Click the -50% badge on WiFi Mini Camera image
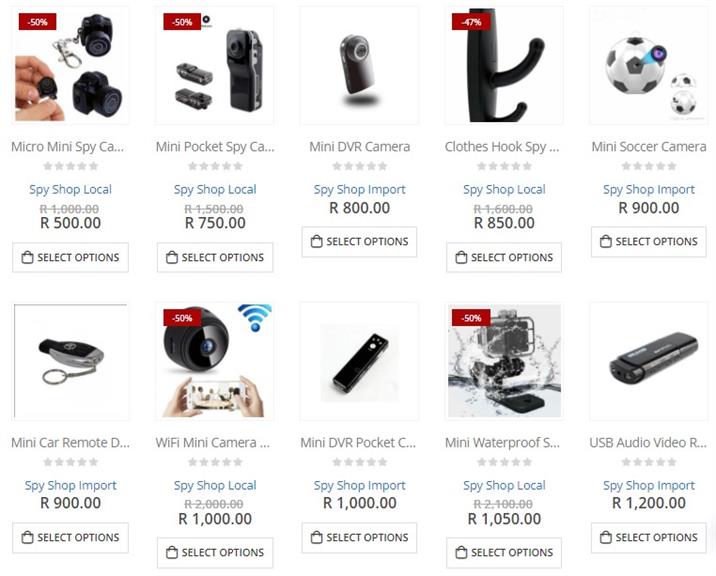716x576 pixels. coord(182,318)
